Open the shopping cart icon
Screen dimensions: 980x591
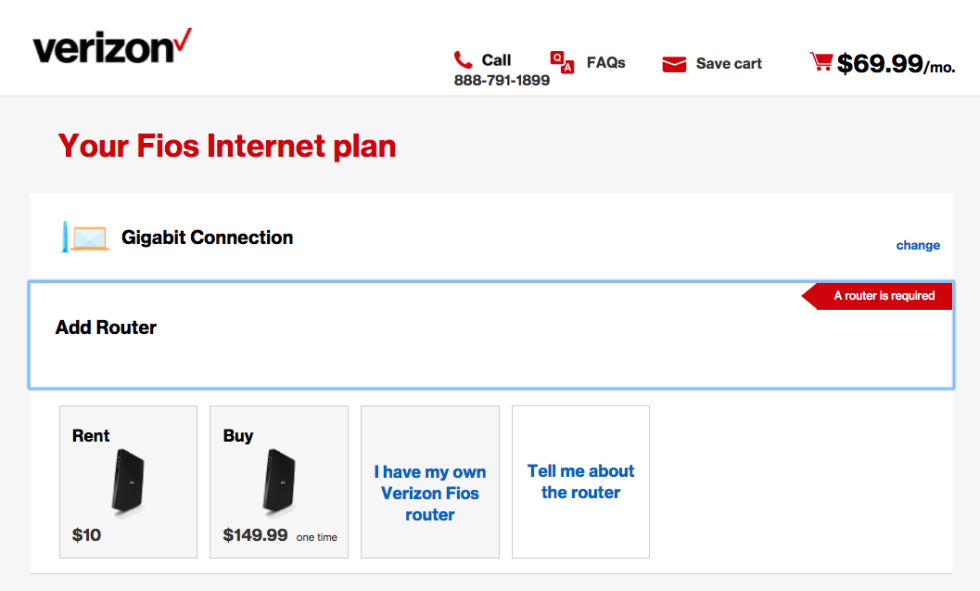822,60
